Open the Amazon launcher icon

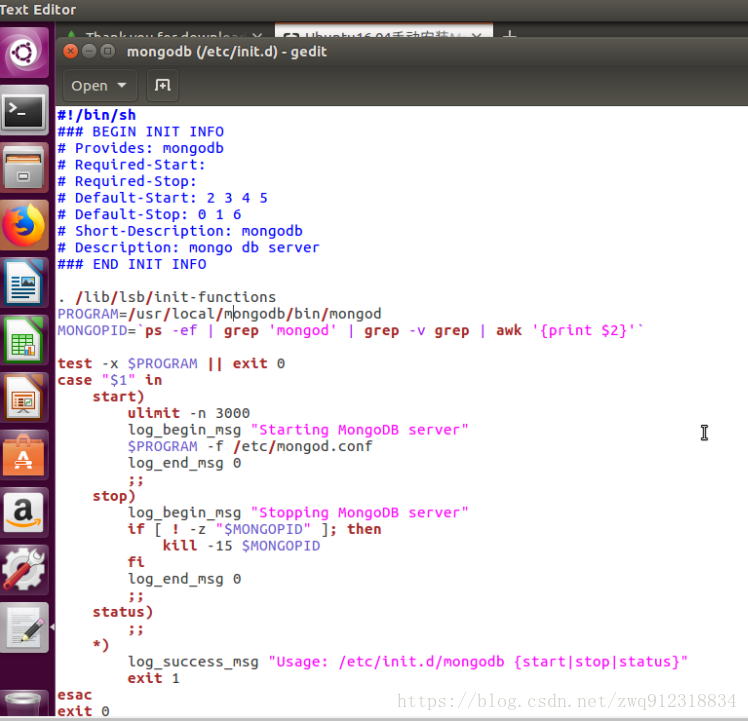coord(25,512)
